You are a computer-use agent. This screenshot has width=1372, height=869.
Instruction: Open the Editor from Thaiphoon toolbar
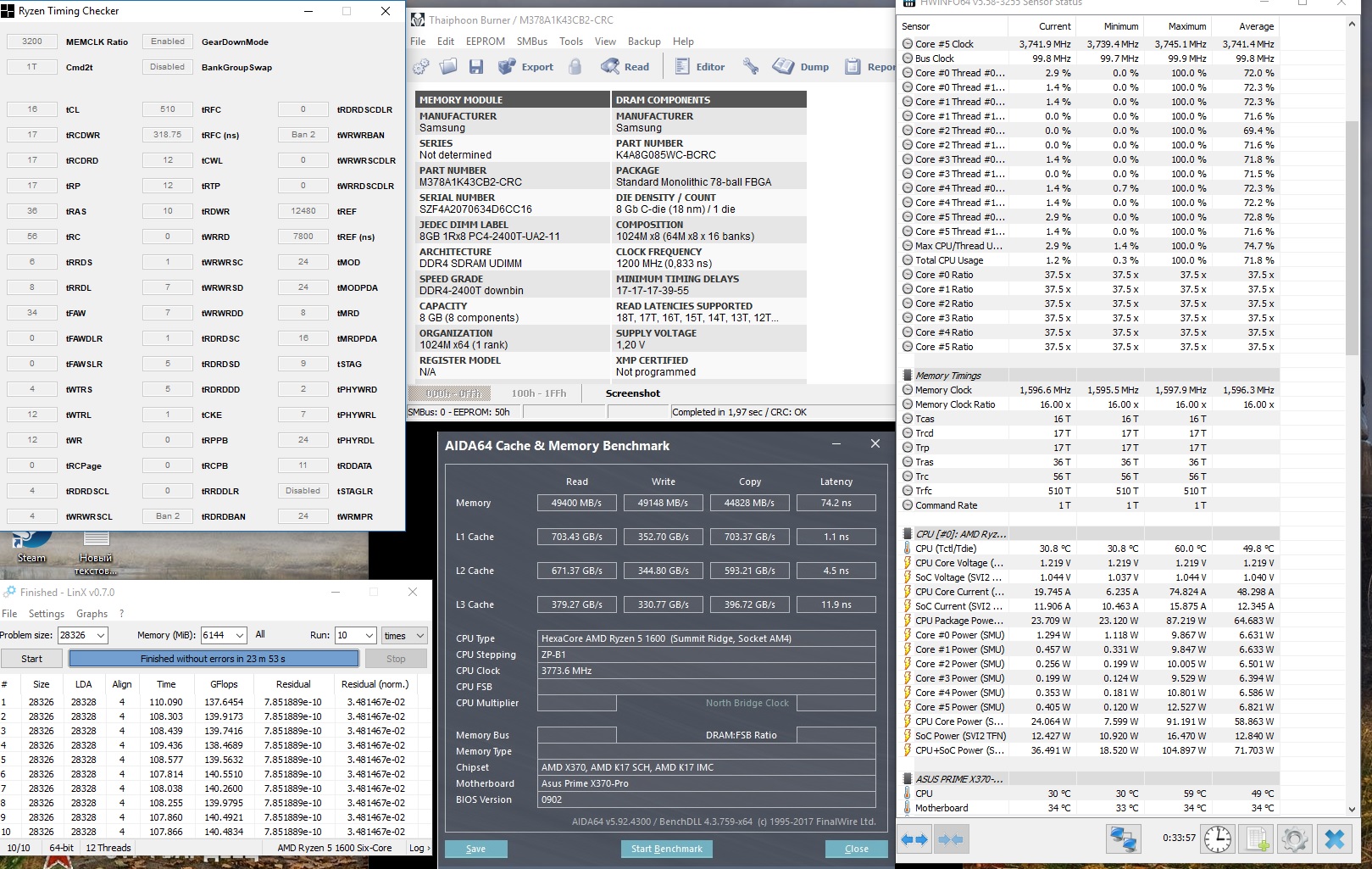pyautogui.click(x=700, y=67)
